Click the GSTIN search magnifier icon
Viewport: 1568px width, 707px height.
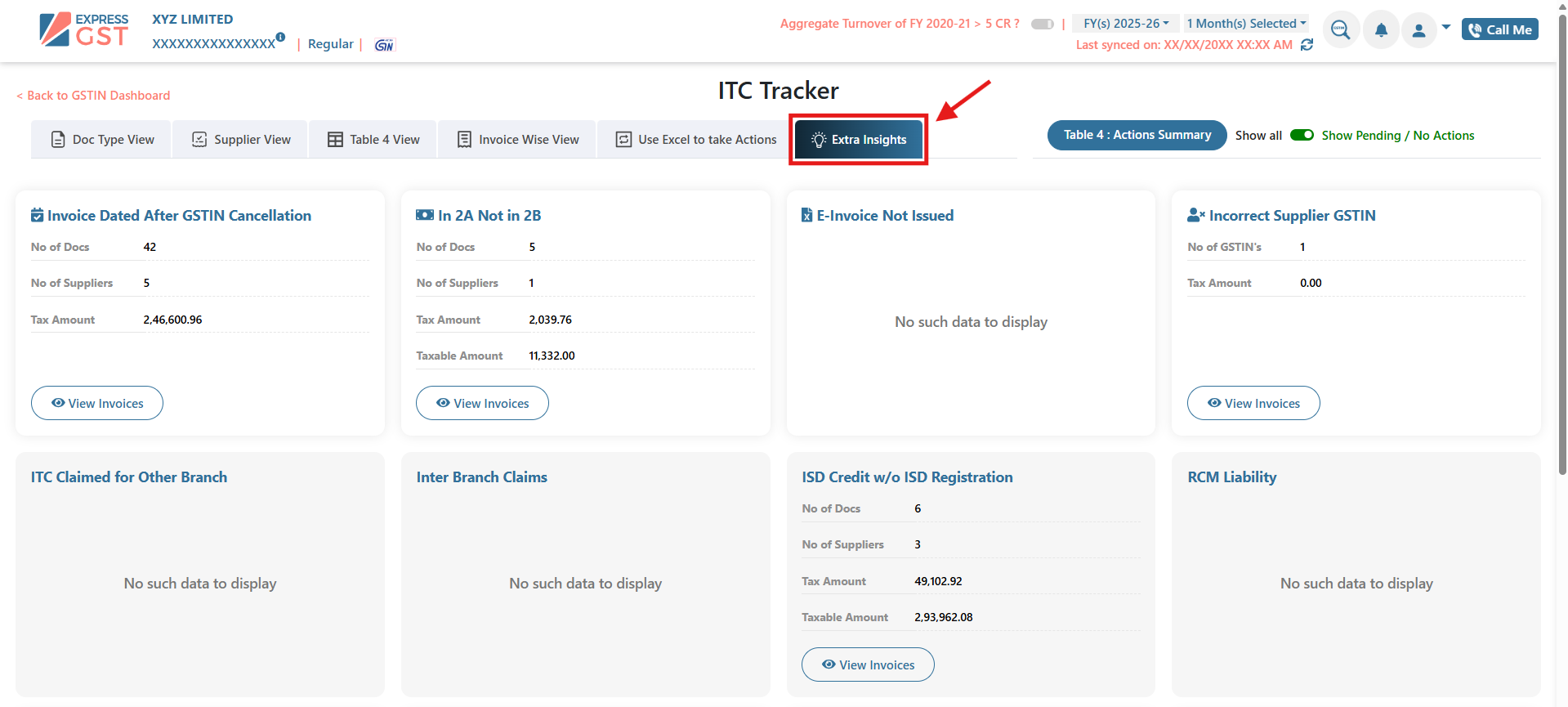click(x=1340, y=30)
